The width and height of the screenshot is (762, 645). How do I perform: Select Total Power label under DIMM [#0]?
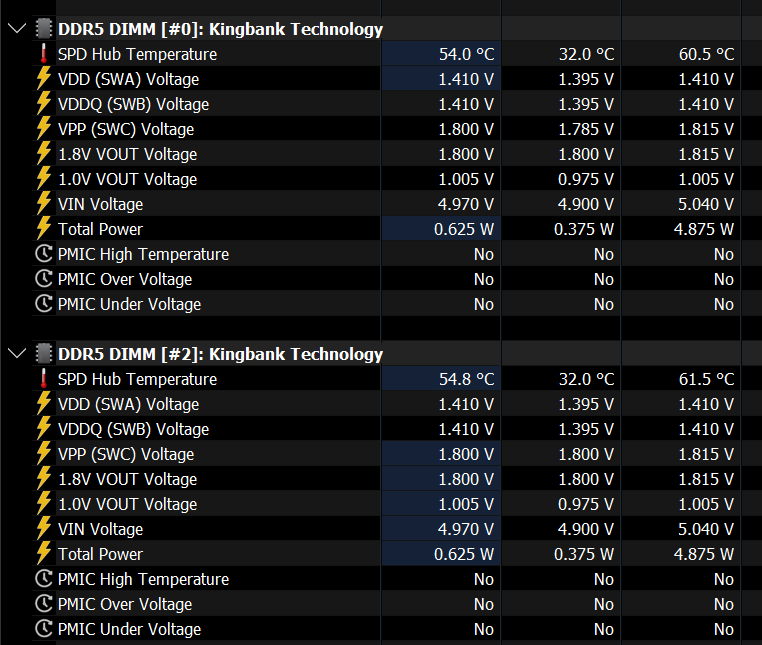(101, 229)
